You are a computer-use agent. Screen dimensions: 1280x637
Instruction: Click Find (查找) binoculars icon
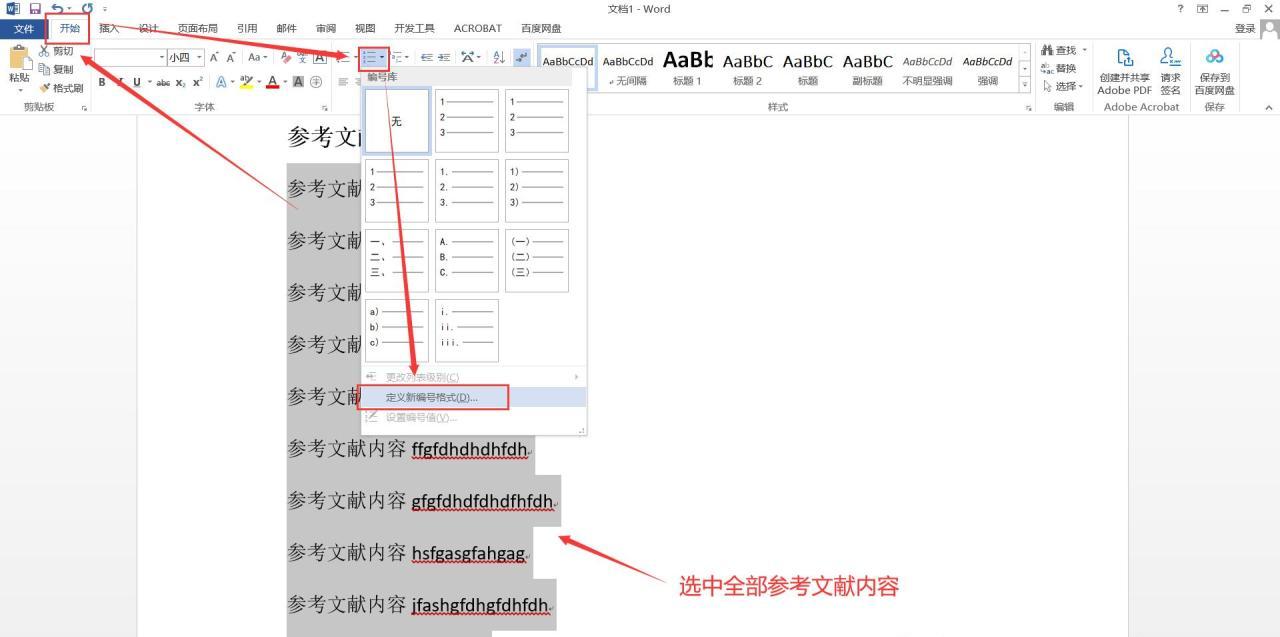(x=1047, y=50)
